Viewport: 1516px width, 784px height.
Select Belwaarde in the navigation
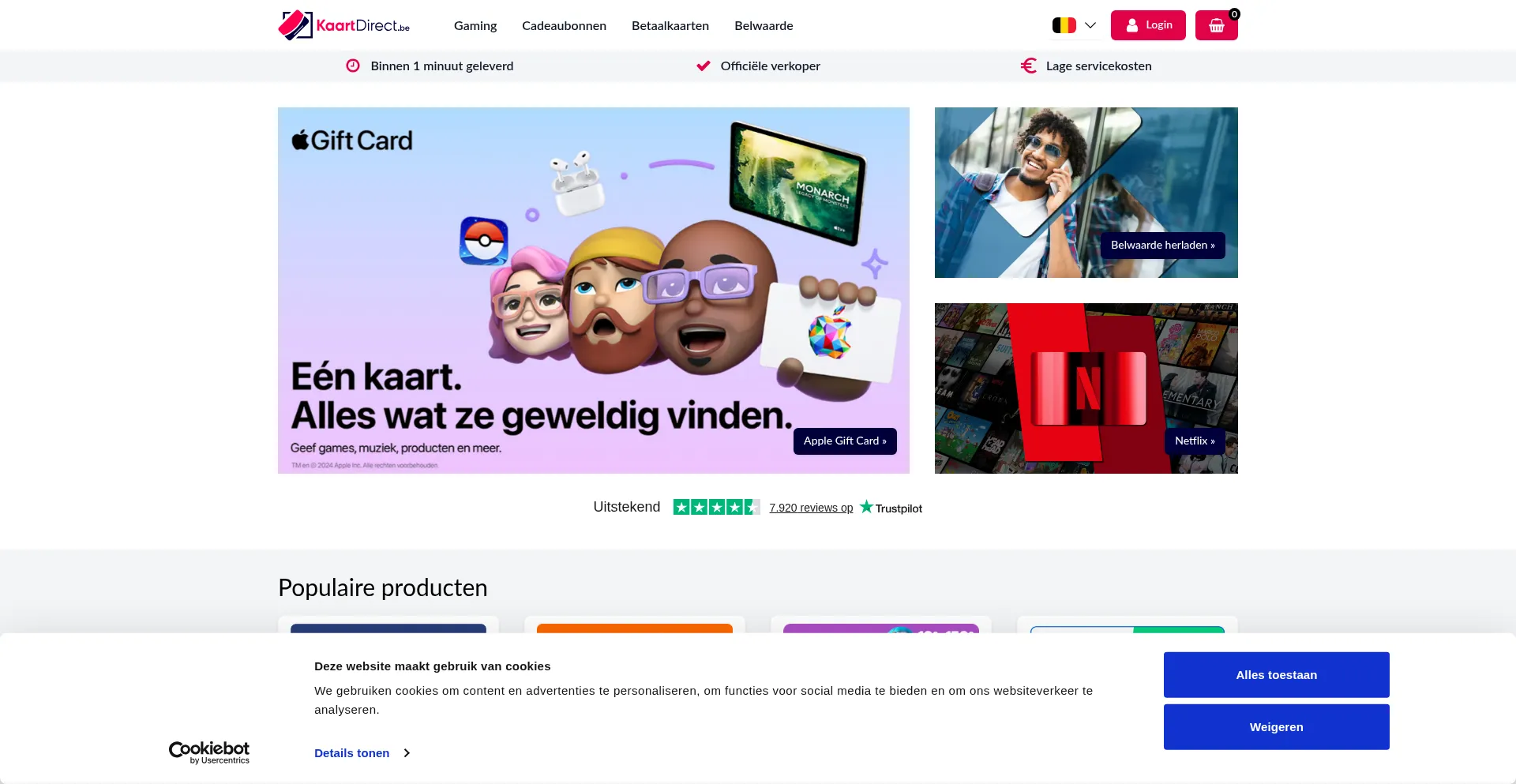click(x=764, y=25)
